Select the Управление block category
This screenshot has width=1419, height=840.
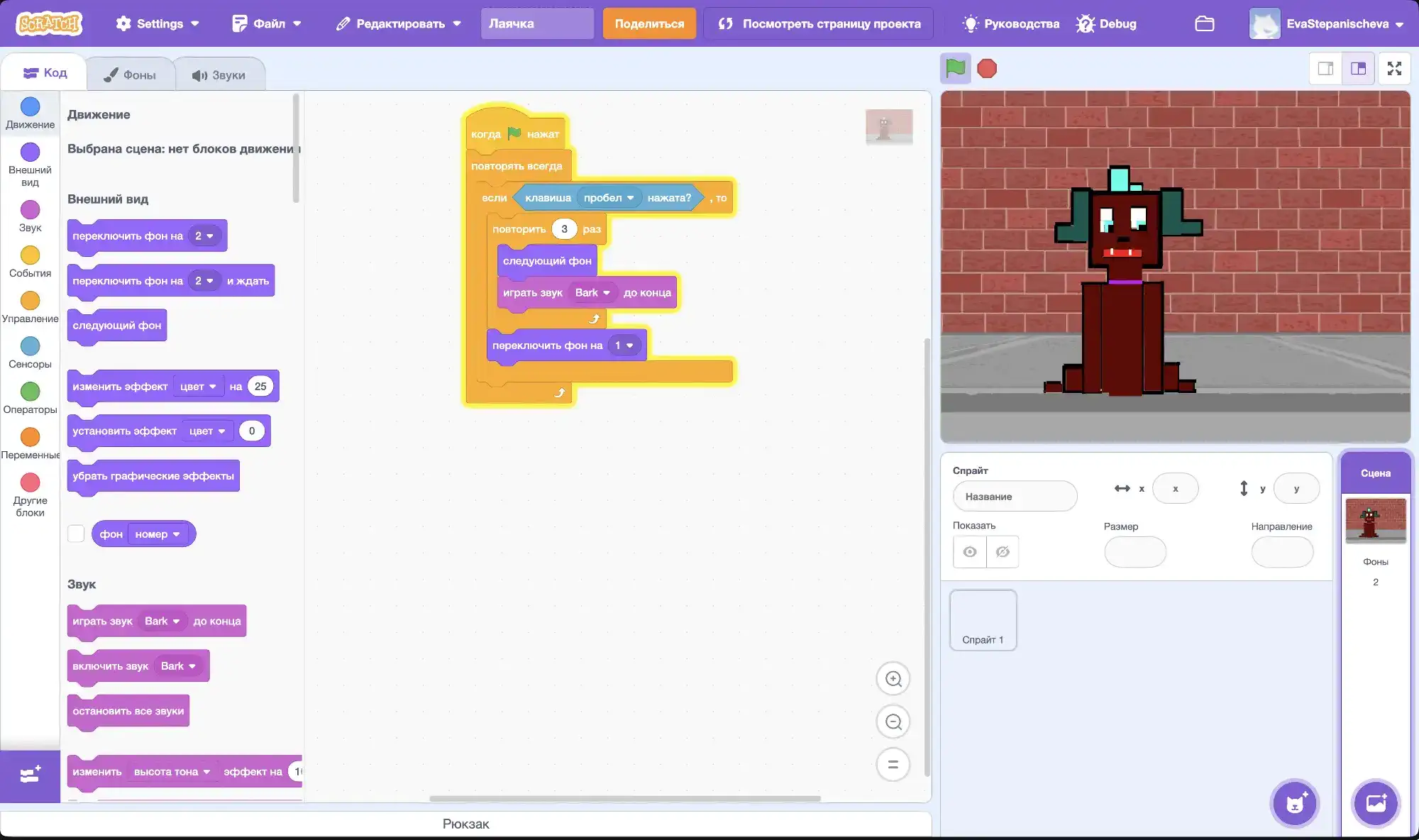[30, 307]
